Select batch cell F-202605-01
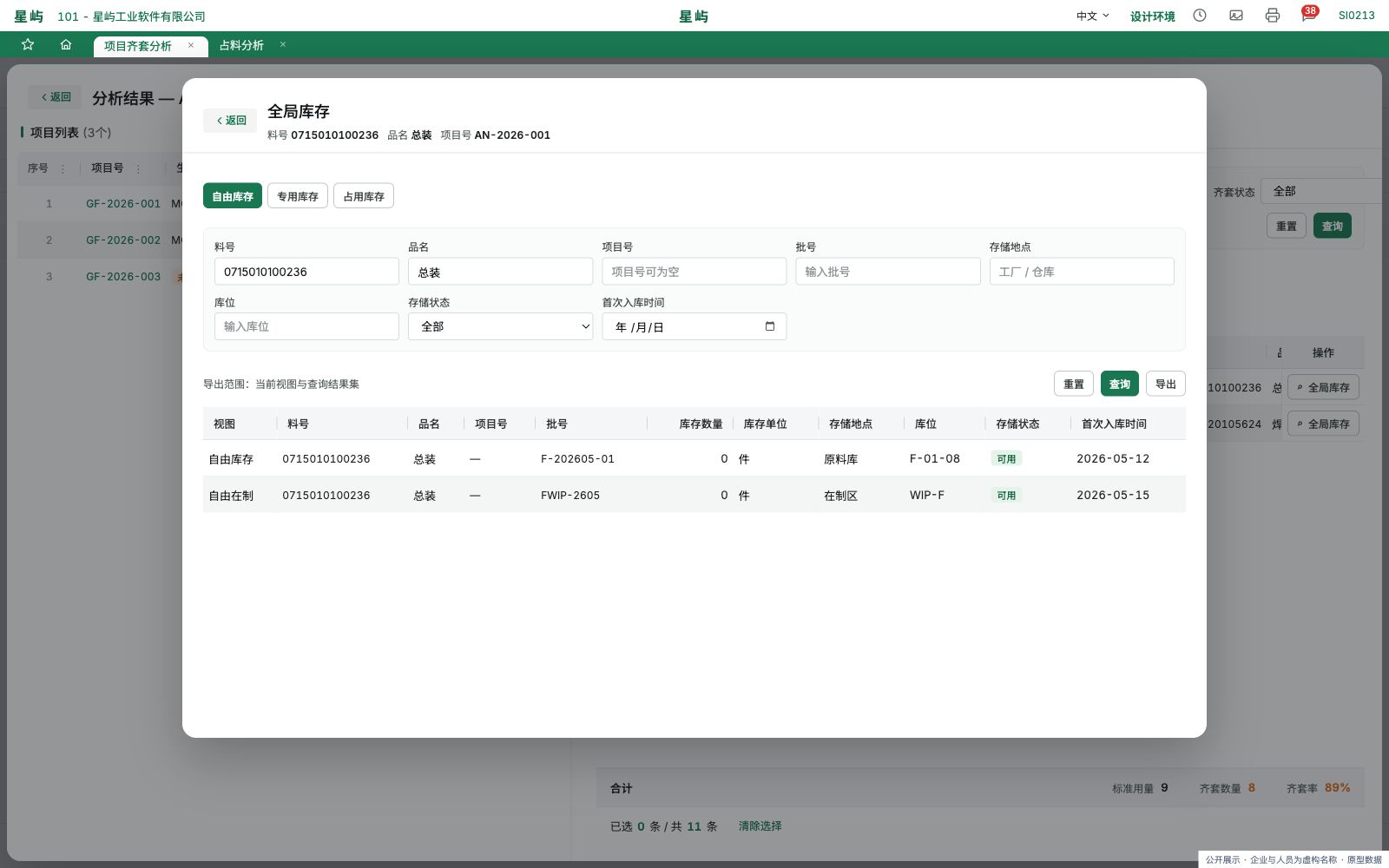This screenshot has height=868, width=1389. click(x=577, y=459)
